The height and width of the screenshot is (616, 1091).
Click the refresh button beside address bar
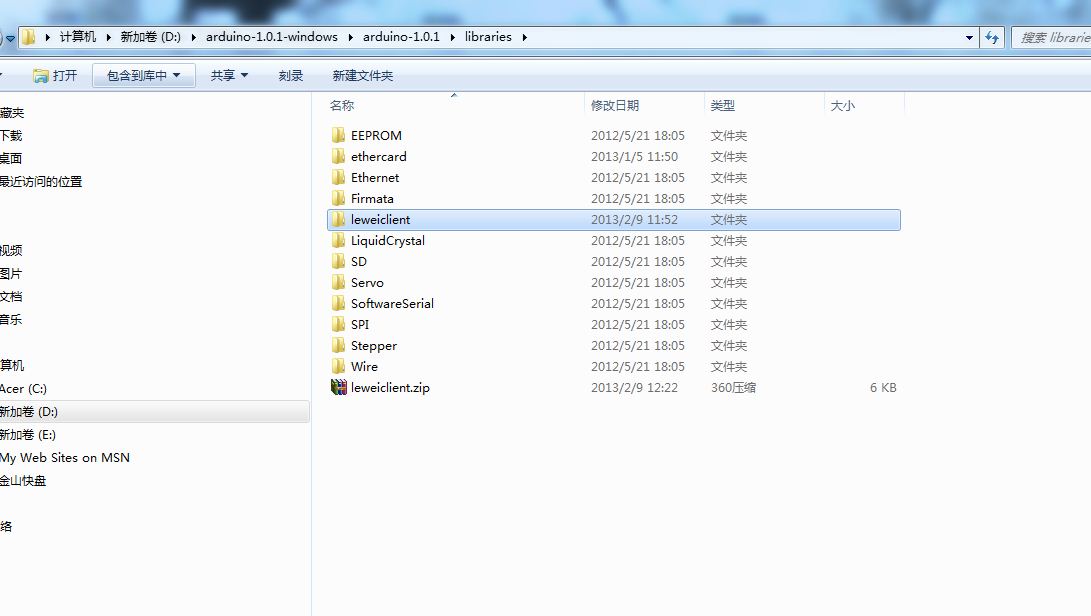click(992, 38)
